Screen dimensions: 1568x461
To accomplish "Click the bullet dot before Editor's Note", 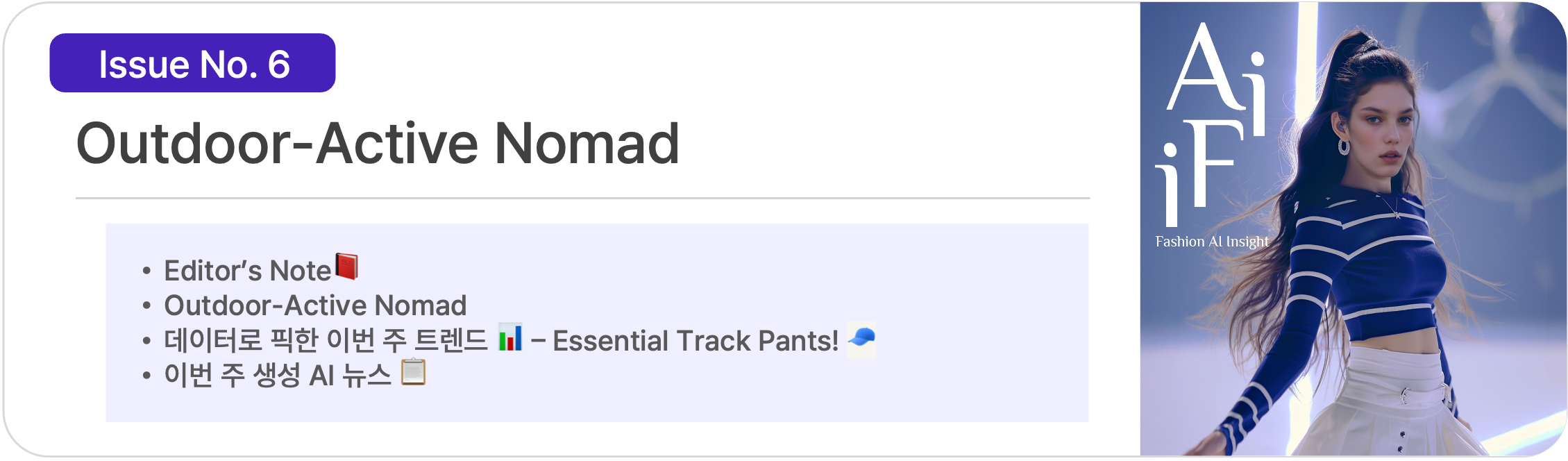I will pos(146,271).
